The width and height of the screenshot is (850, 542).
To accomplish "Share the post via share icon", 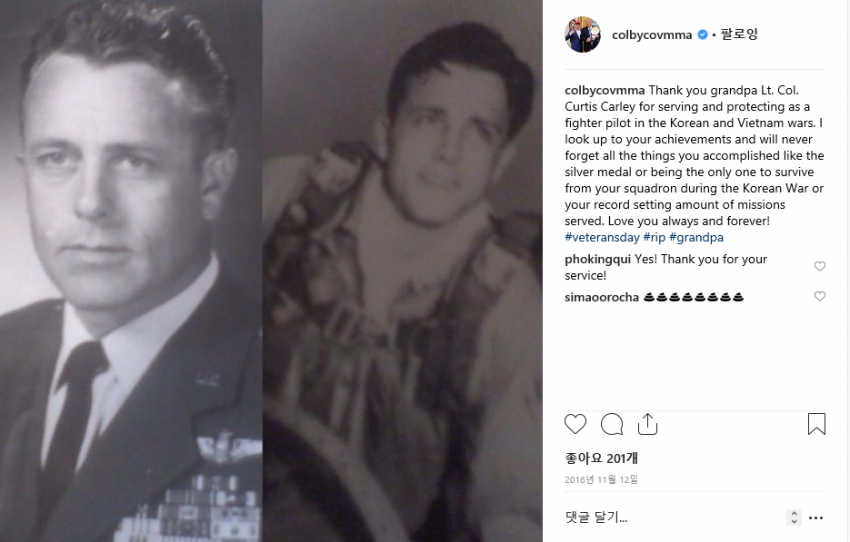I will (x=647, y=424).
